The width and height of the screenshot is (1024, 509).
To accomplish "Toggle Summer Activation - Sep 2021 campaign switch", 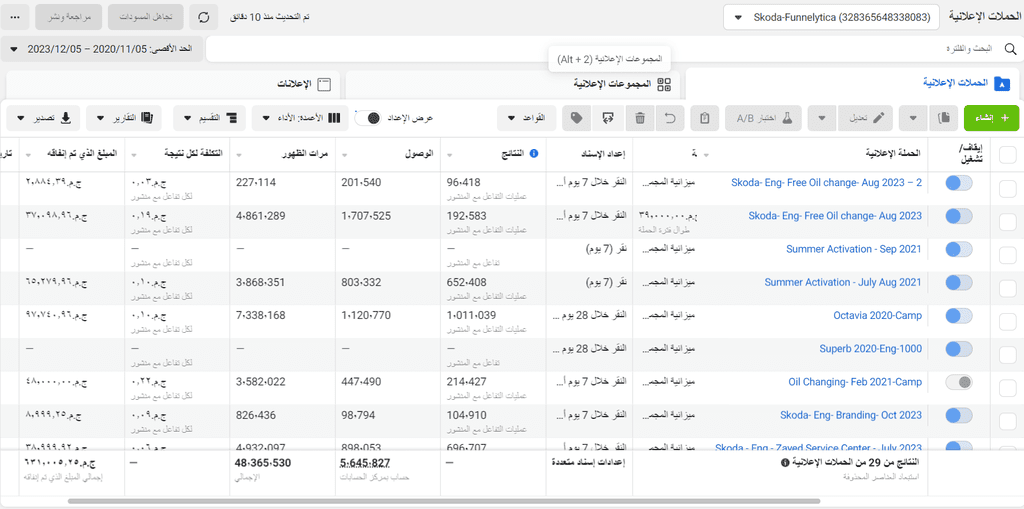I will [959, 249].
